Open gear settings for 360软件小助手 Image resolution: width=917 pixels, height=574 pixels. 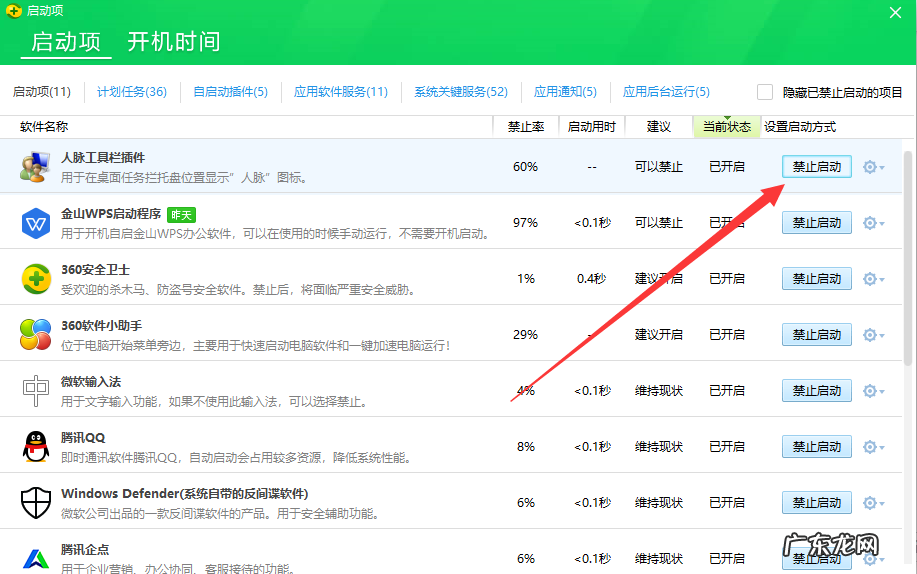point(873,335)
